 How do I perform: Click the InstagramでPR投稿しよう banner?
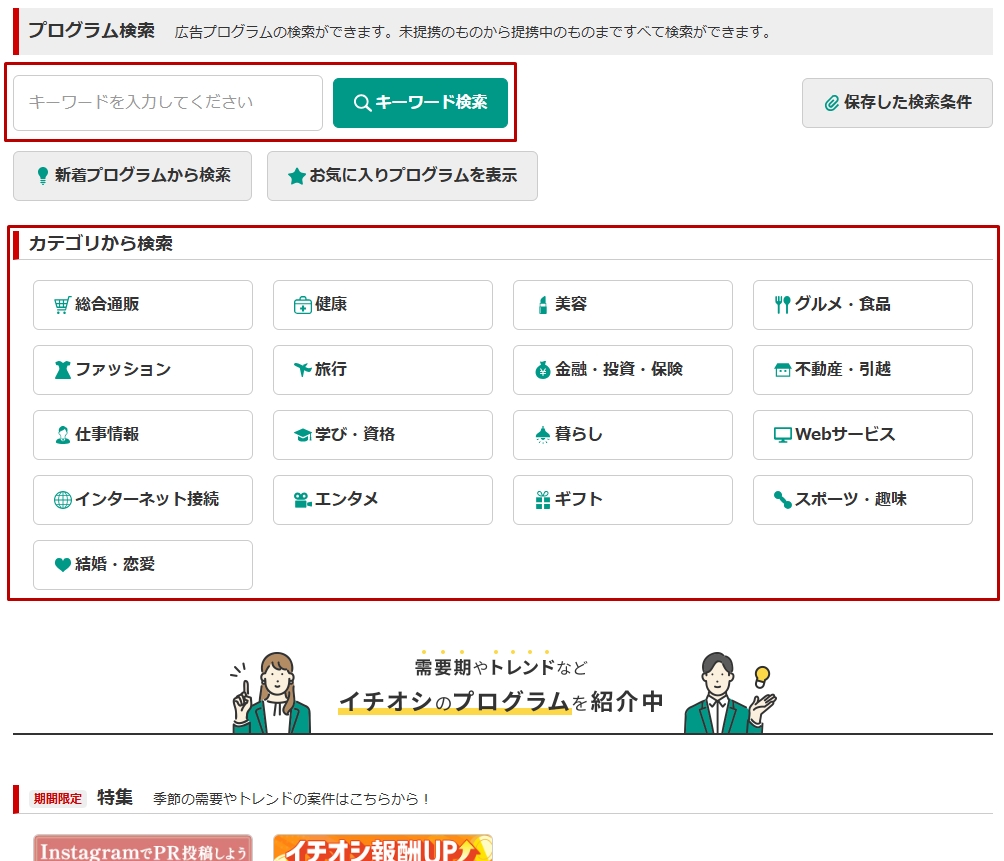coord(142,848)
